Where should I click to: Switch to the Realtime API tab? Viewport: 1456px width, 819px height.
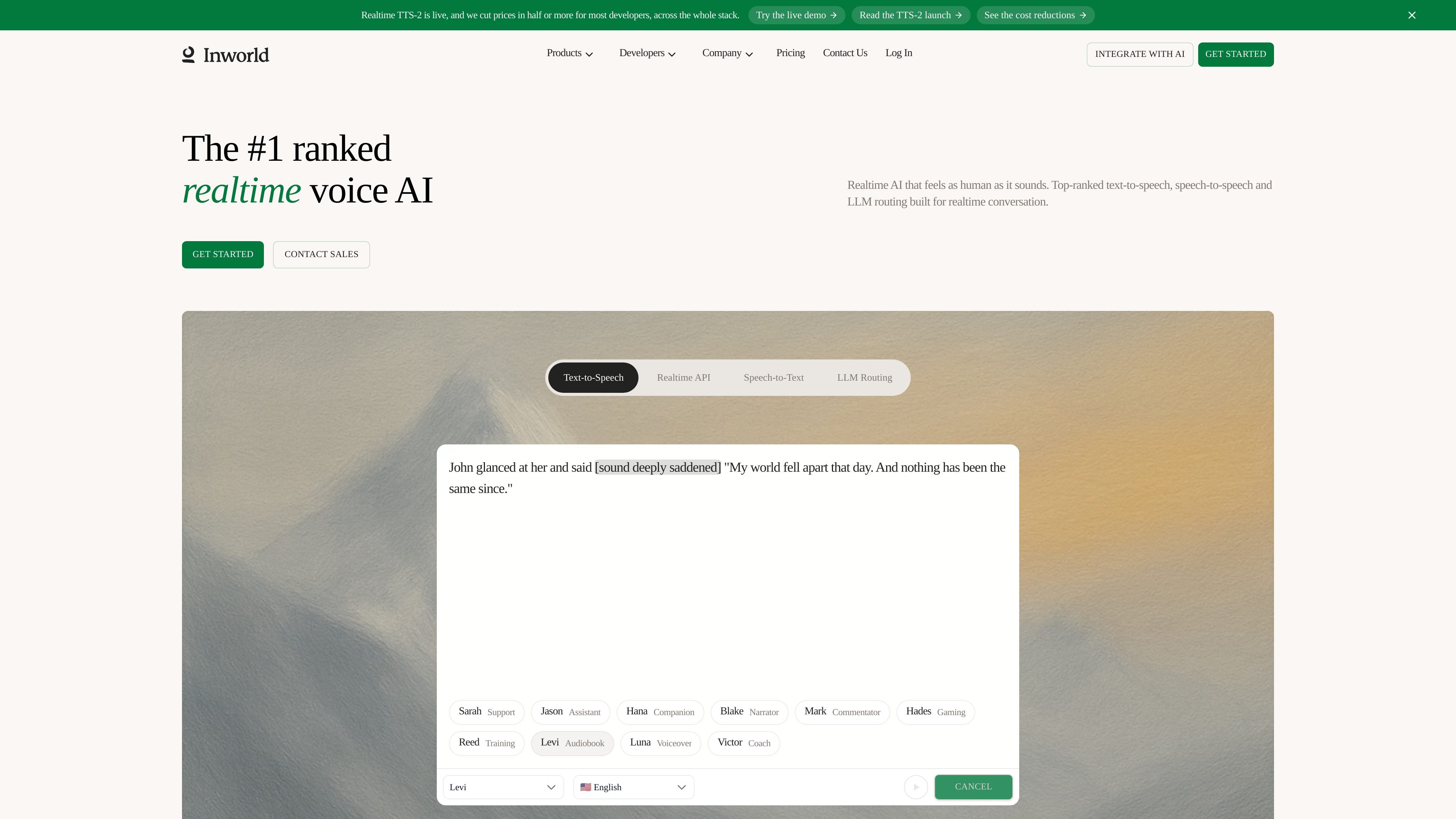click(683, 378)
